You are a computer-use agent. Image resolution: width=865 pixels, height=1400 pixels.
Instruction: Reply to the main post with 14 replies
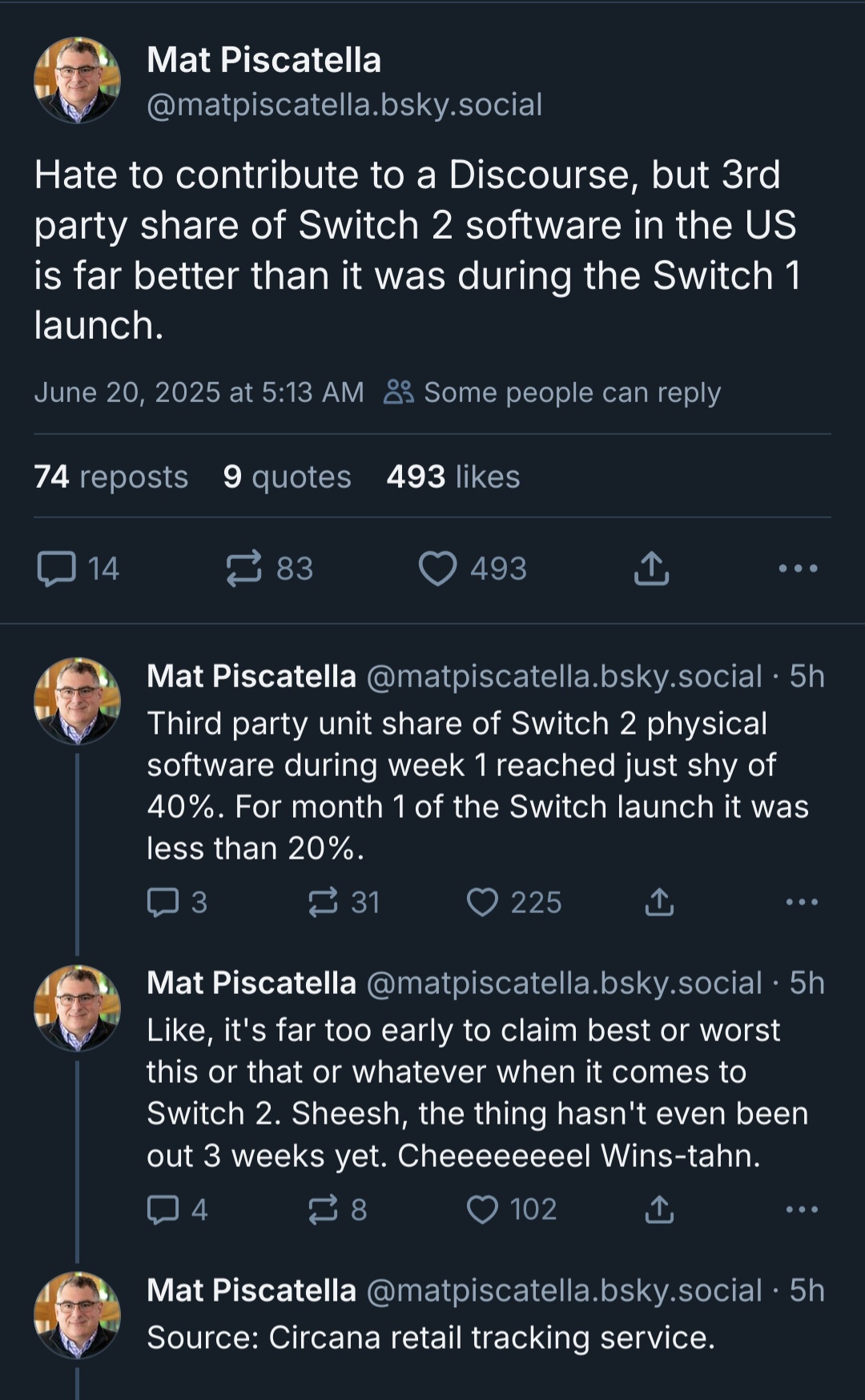[x=78, y=569]
